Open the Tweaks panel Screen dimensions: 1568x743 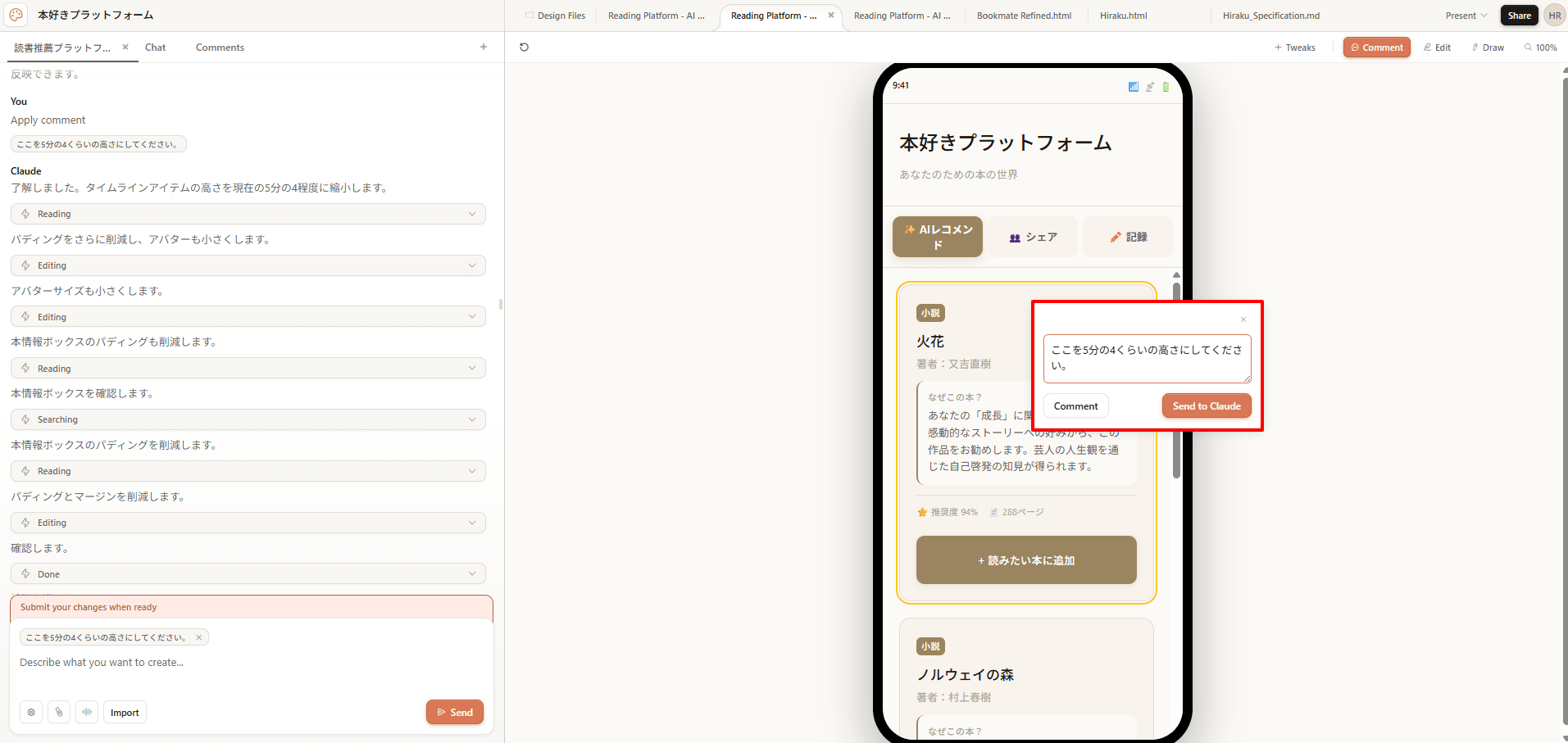click(1295, 48)
